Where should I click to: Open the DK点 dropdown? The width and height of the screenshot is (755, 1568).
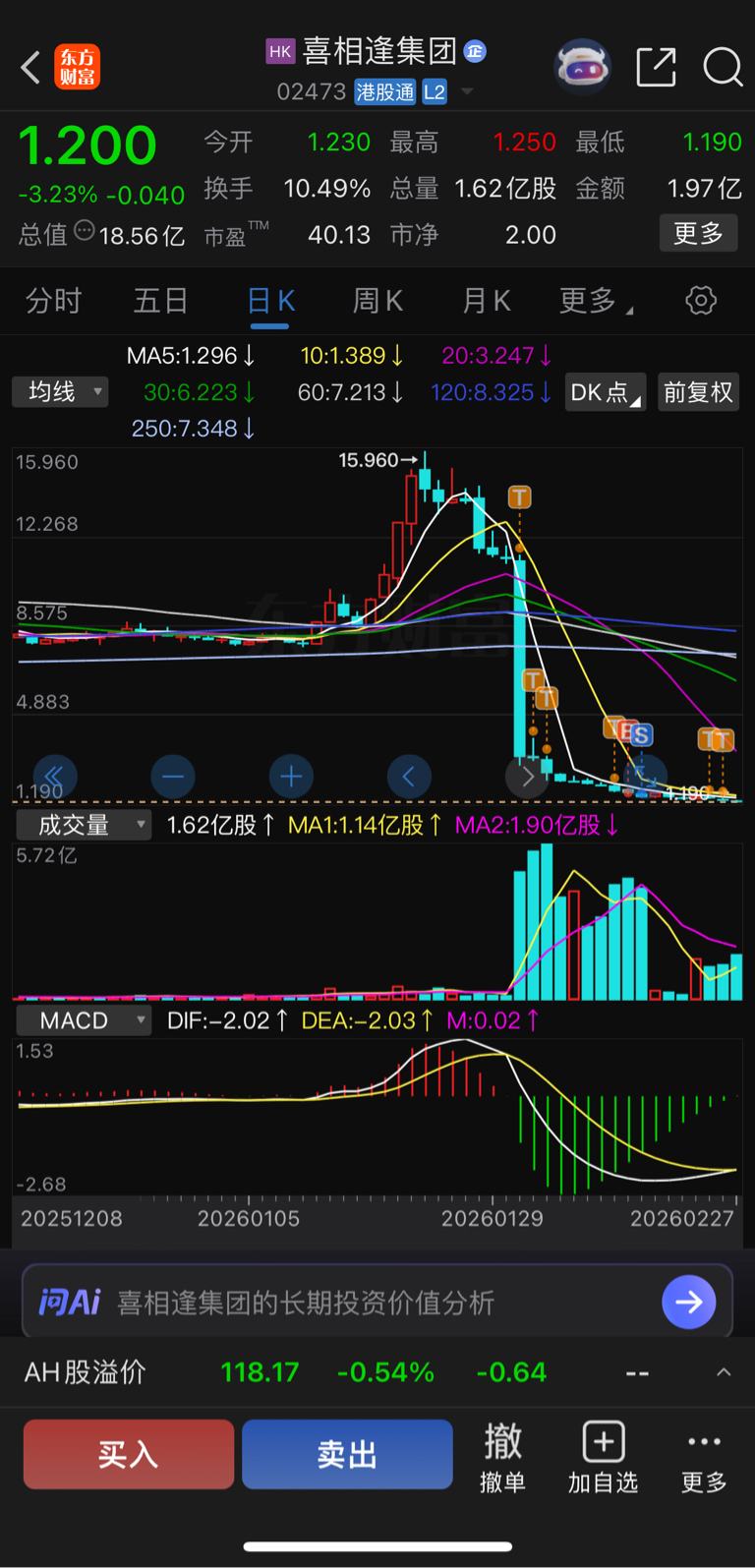[x=605, y=392]
